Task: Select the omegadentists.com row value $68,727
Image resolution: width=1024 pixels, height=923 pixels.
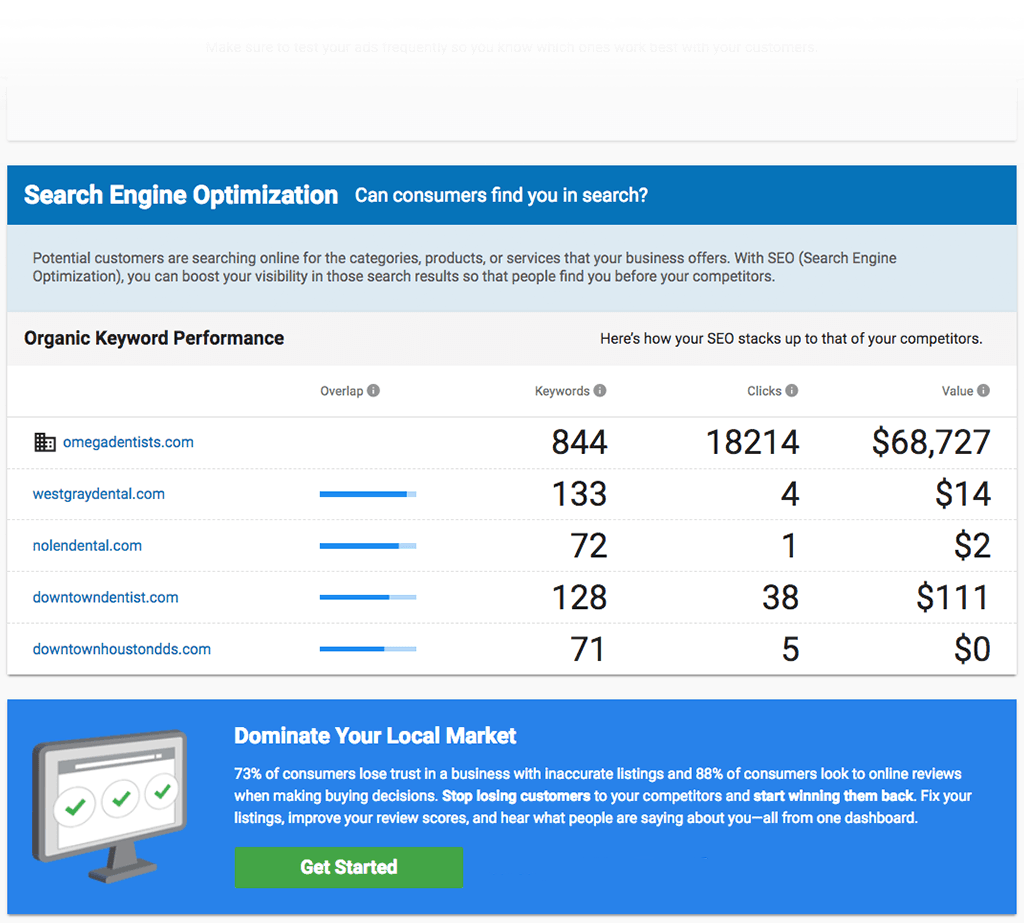Action: (x=932, y=442)
